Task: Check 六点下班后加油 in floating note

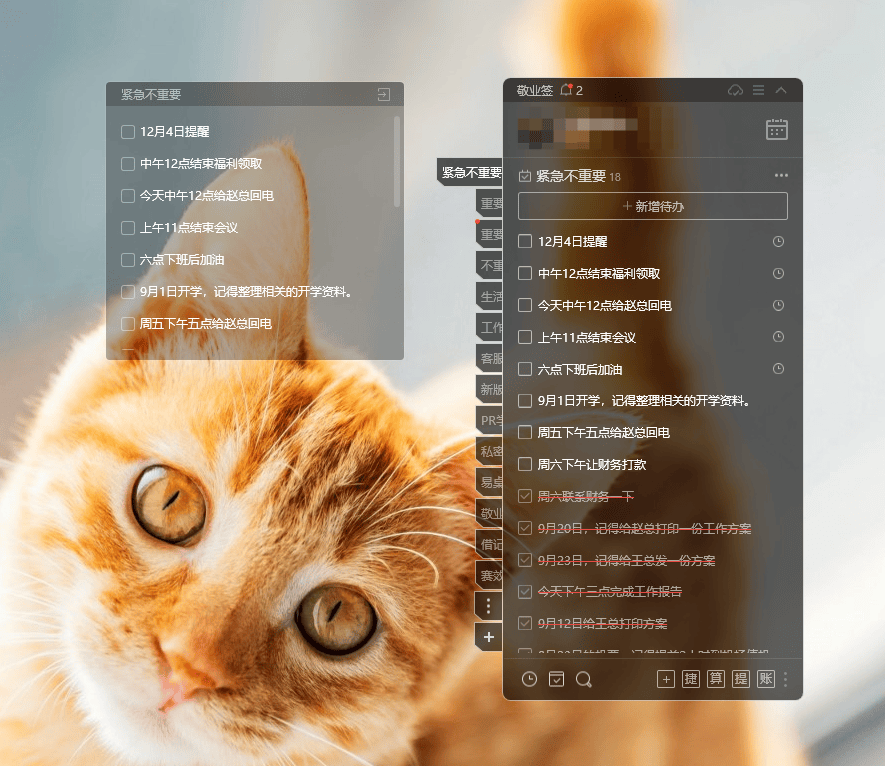Action: [x=128, y=260]
